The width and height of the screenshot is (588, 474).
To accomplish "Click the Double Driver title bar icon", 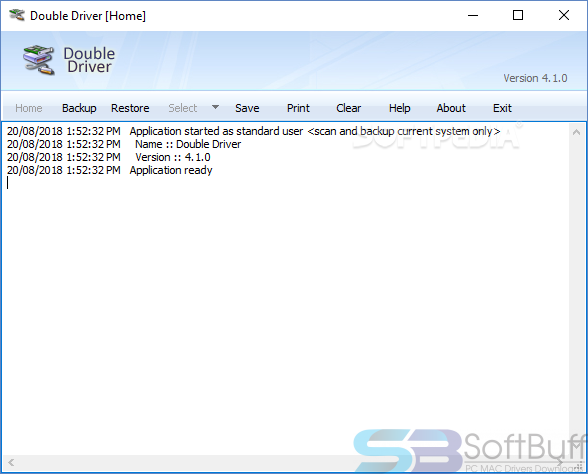I will click(16, 15).
